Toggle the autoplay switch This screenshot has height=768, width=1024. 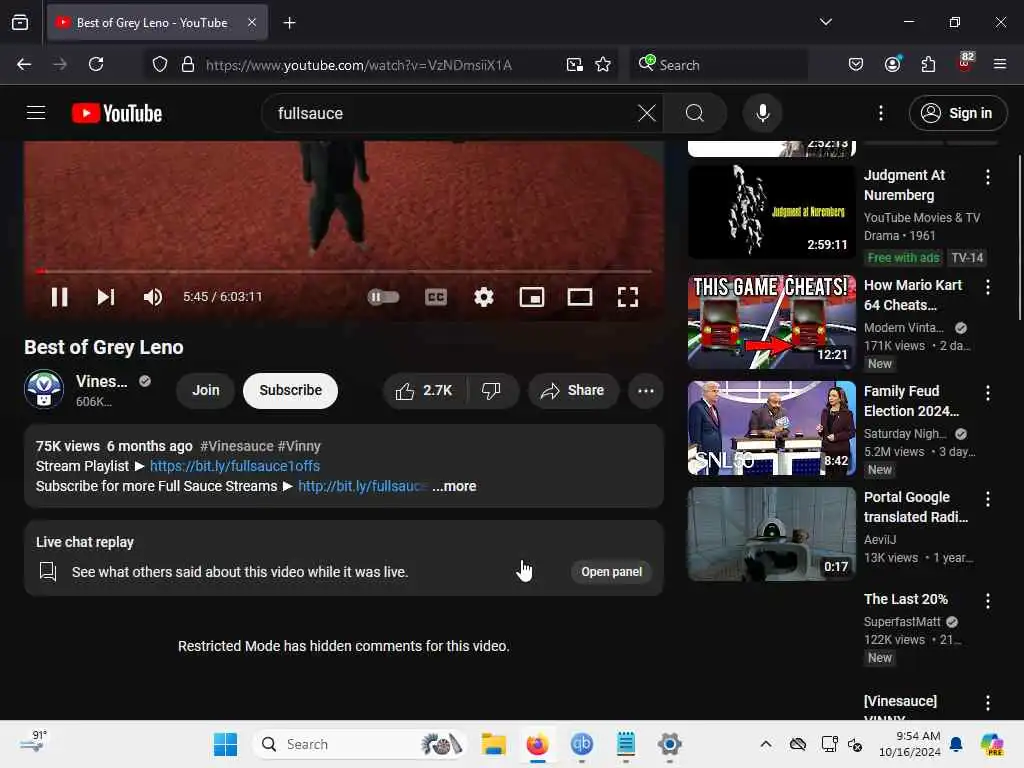383,297
